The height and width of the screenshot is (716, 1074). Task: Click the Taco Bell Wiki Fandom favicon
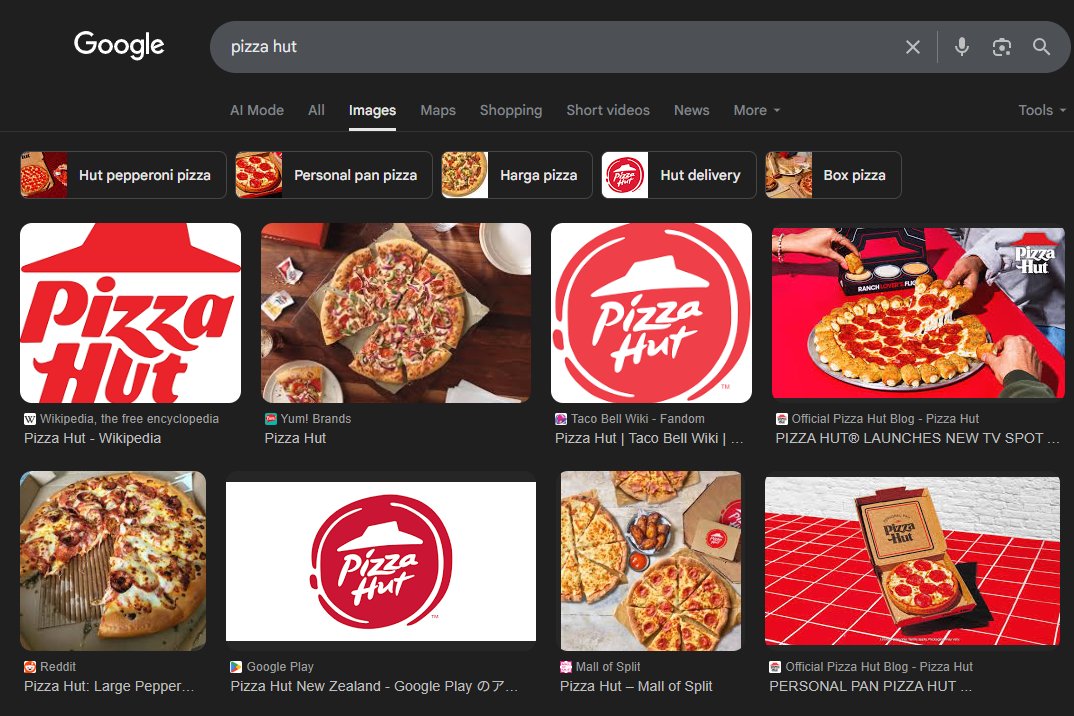coord(561,419)
